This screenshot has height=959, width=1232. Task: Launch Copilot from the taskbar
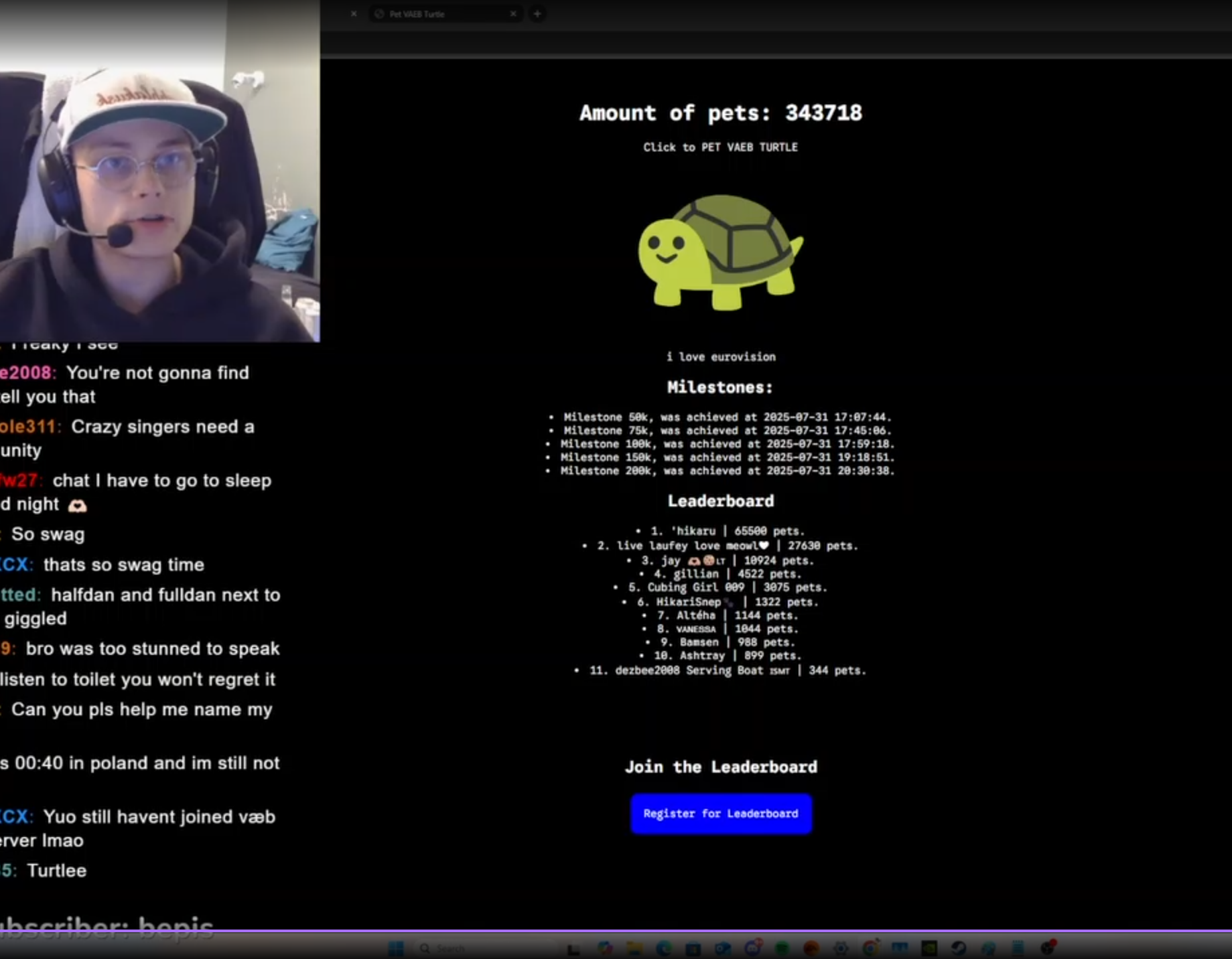point(605,948)
